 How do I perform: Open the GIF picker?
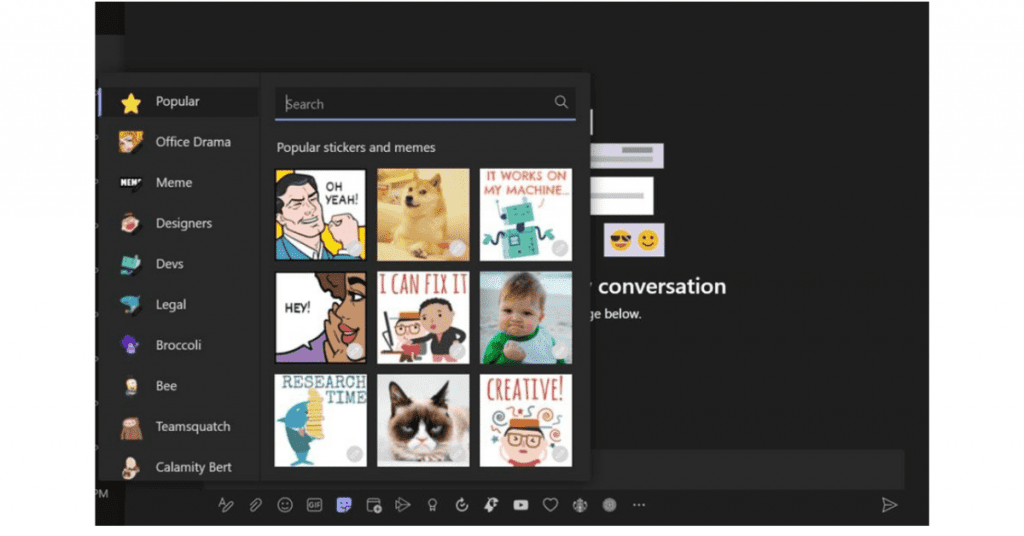click(x=314, y=505)
